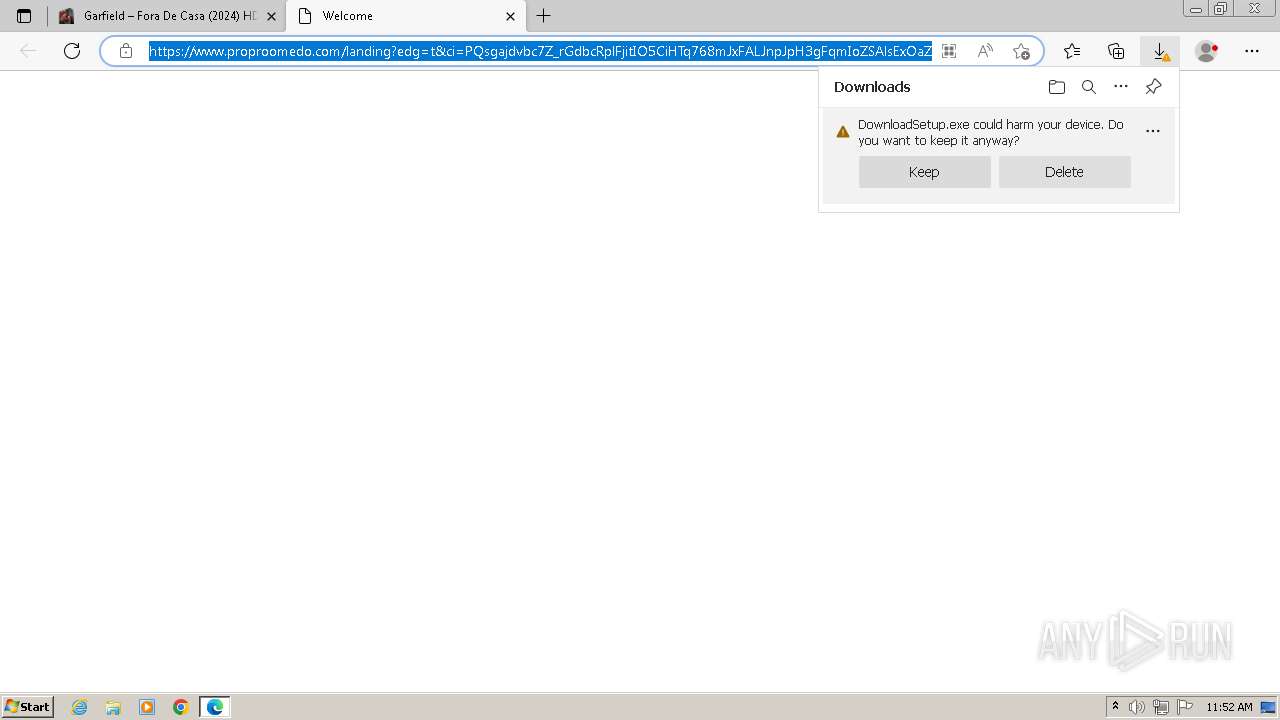This screenshot has height=720, width=1280.
Task: Open more actions for DownloadSetup.exe
Action: 1153,131
